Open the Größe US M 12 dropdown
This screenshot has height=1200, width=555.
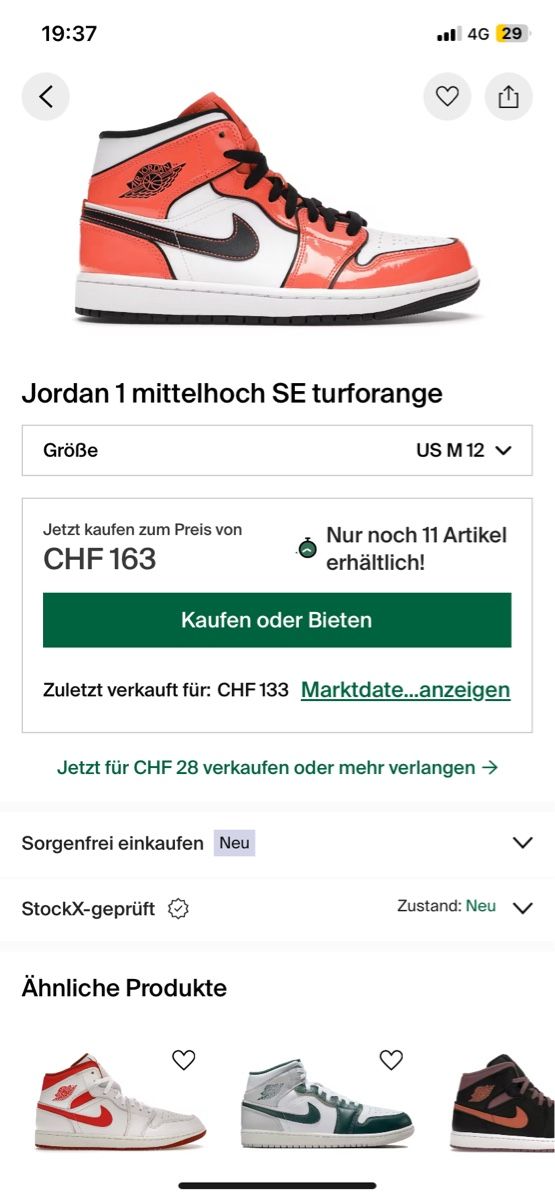pos(277,450)
